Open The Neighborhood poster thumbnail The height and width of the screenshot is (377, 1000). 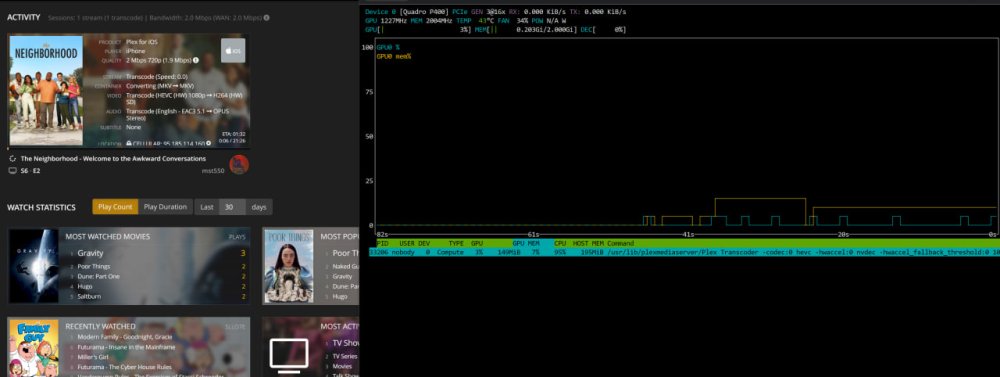(45, 91)
